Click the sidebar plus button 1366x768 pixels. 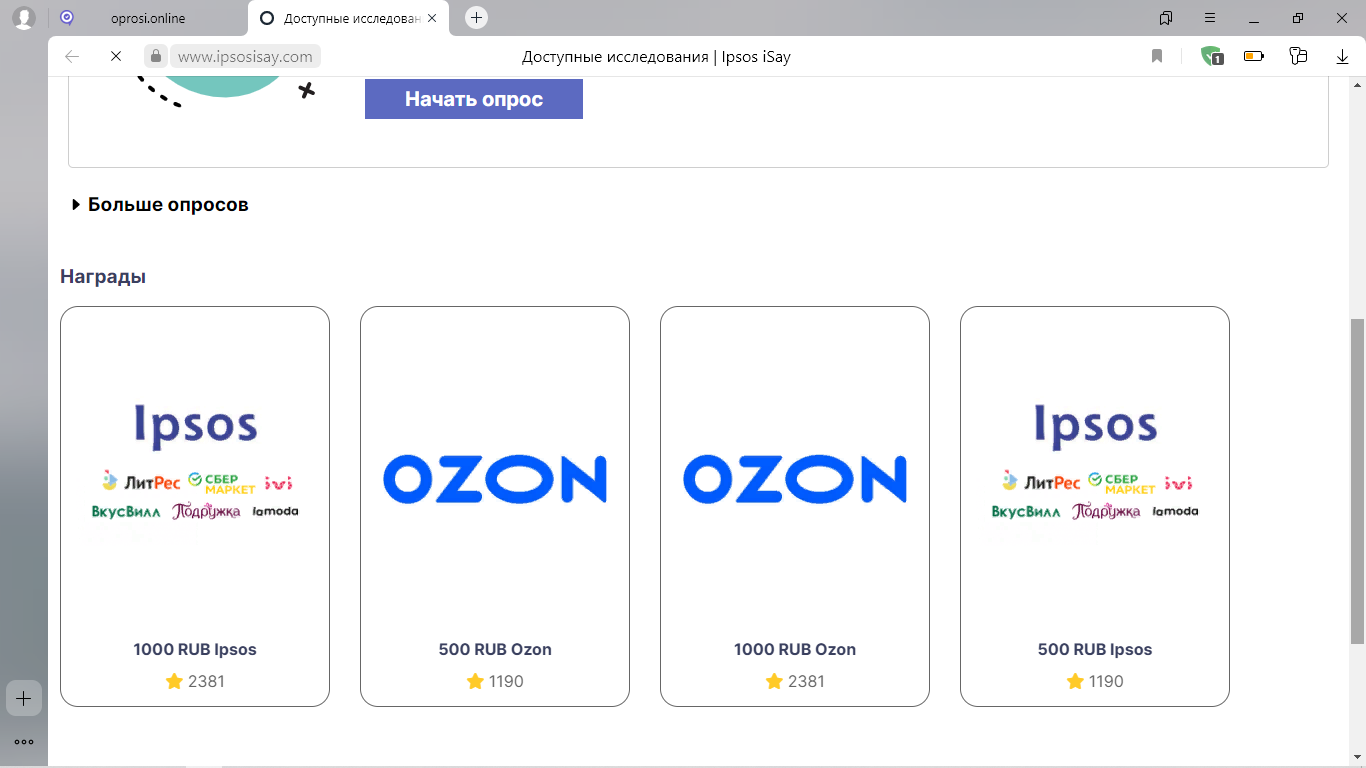coord(24,698)
